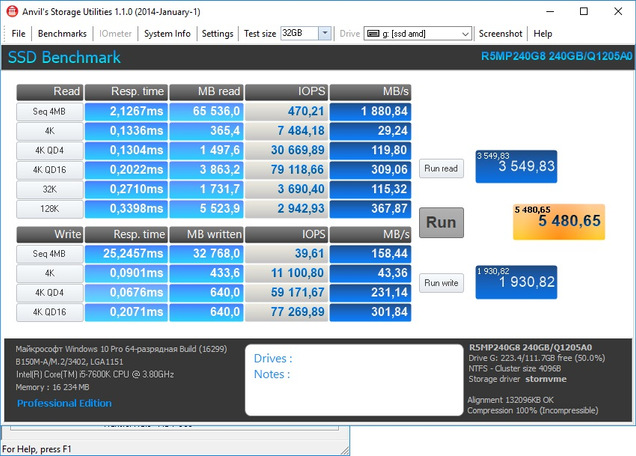Click the large Run button
Screen dimensions: 636x456
pos(441,222)
